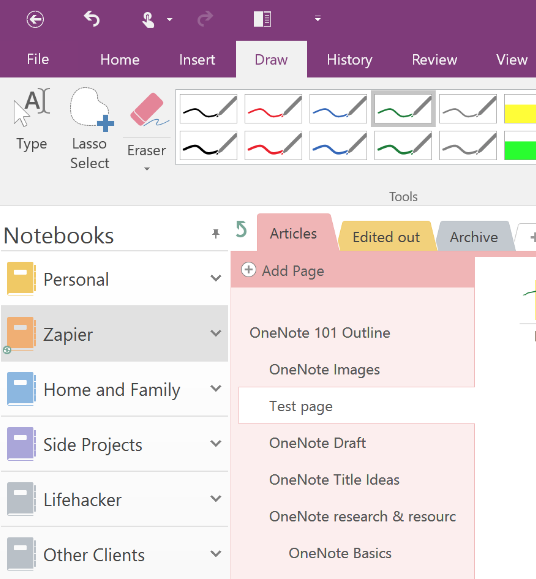Image resolution: width=536 pixels, height=579 pixels.
Task: Pick the thin blue pen in top row
Action: coord(338,109)
